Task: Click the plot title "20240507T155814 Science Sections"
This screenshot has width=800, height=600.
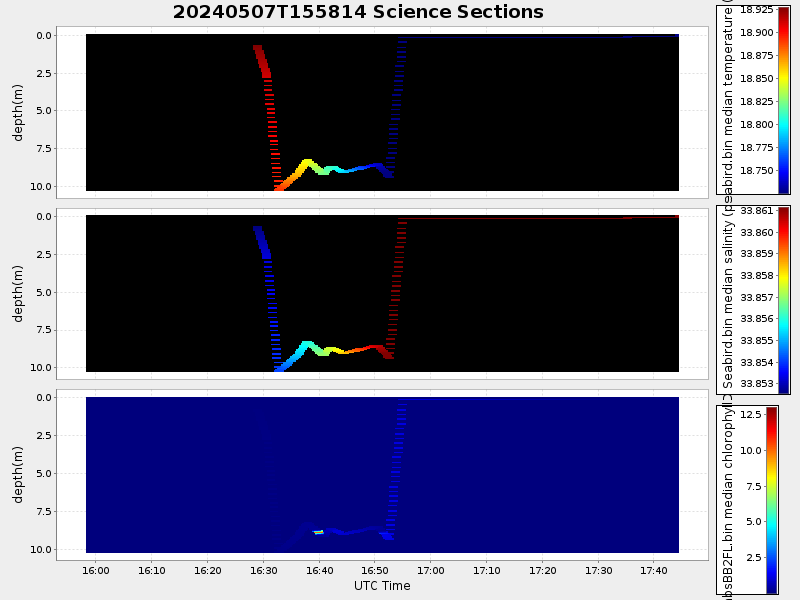Action: pyautogui.click(x=358, y=12)
